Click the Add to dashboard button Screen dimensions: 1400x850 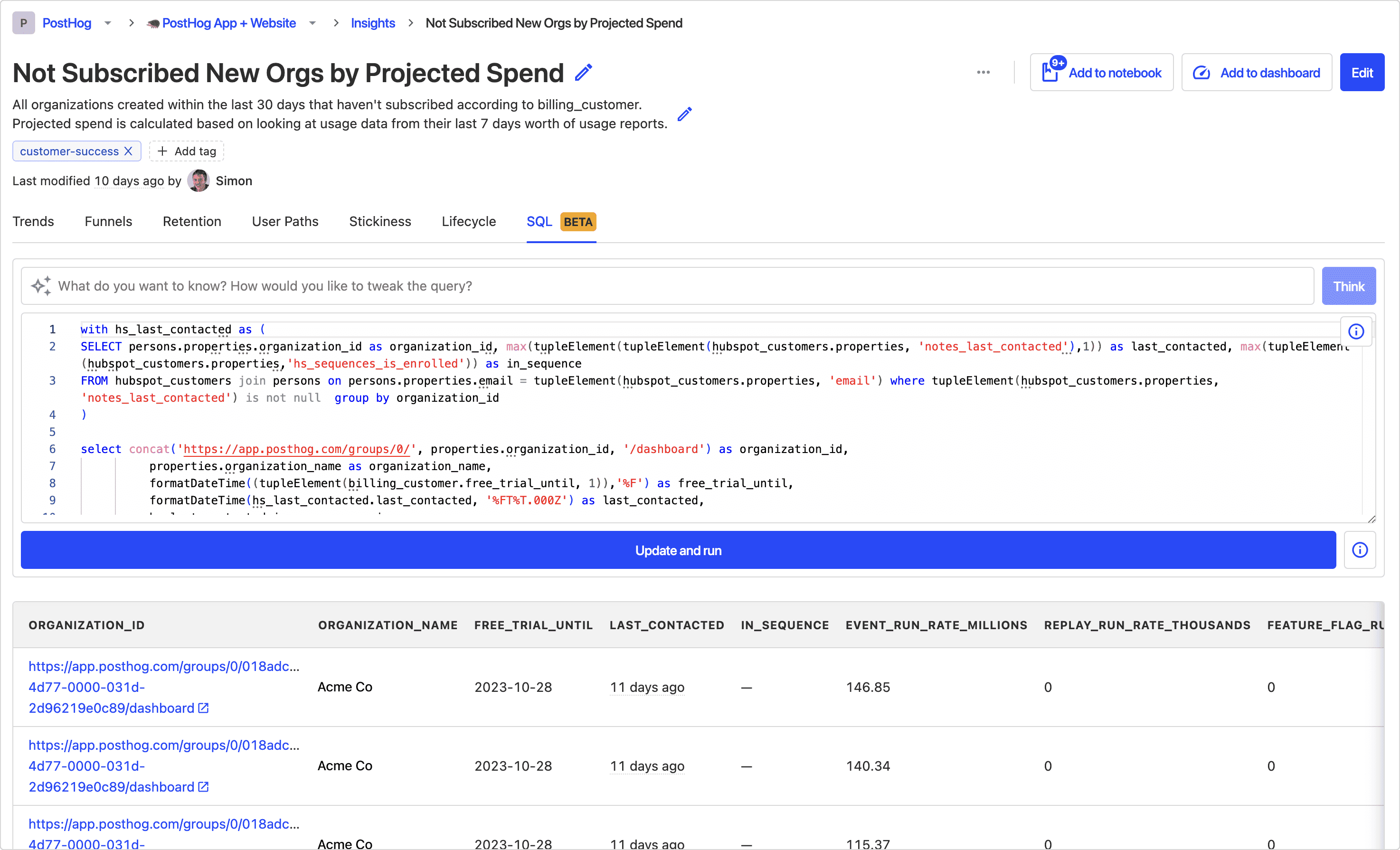tap(1256, 73)
